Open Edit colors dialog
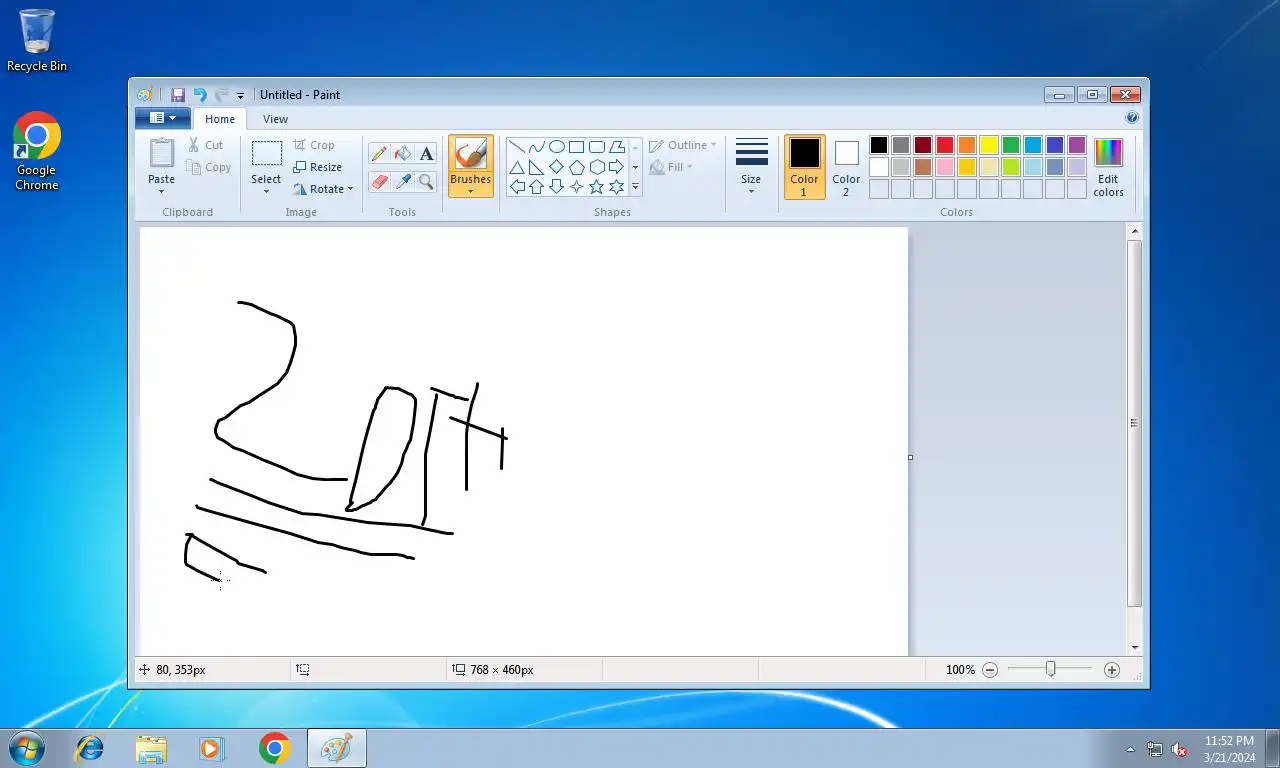 click(x=1108, y=167)
